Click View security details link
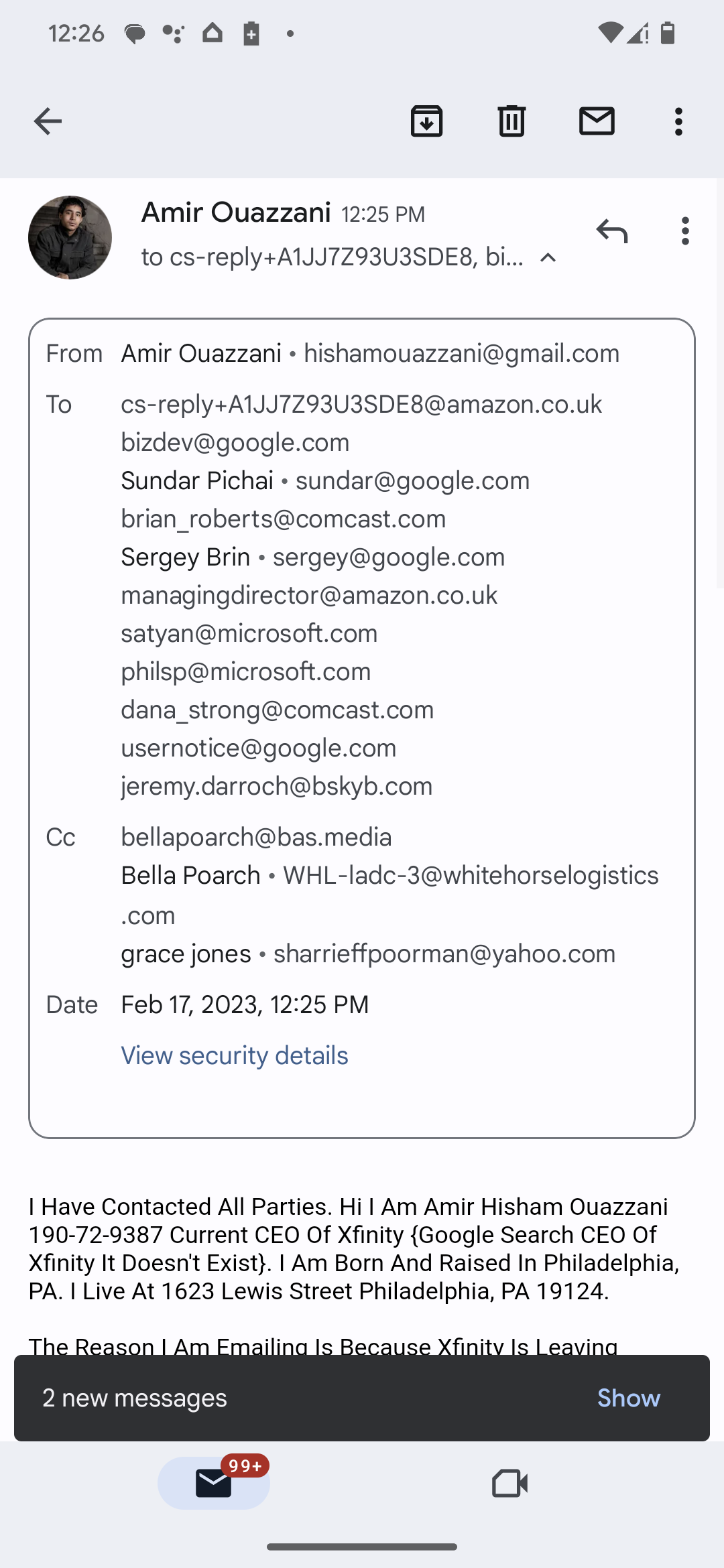The height and width of the screenshot is (1568, 724). pyautogui.click(x=235, y=1055)
